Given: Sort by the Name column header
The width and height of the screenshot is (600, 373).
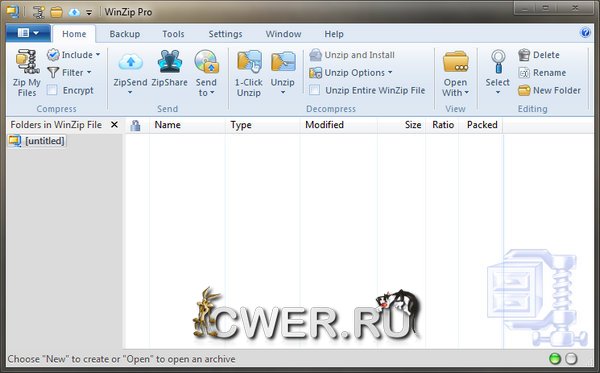Looking at the screenshot, I should pos(187,125).
